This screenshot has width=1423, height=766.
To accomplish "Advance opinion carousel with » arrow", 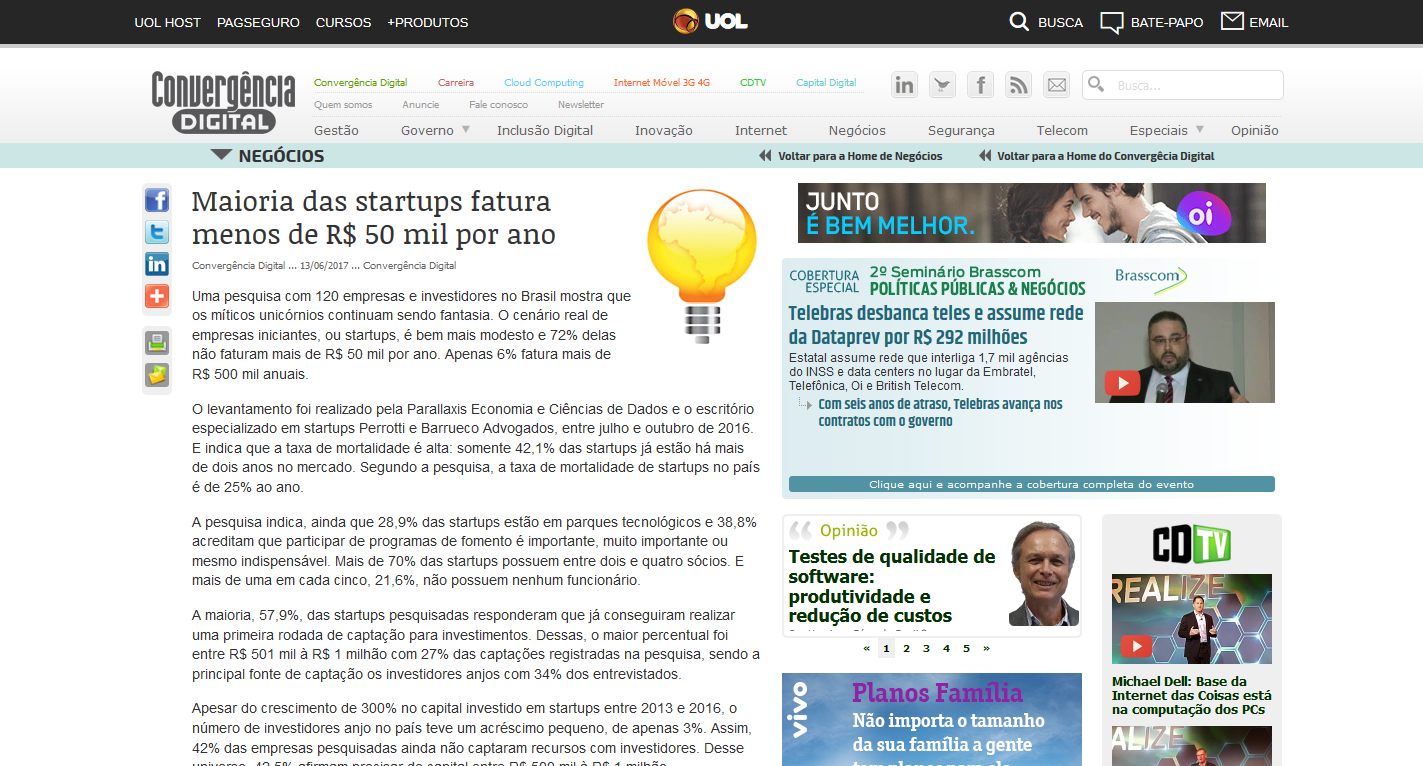I will [986, 648].
